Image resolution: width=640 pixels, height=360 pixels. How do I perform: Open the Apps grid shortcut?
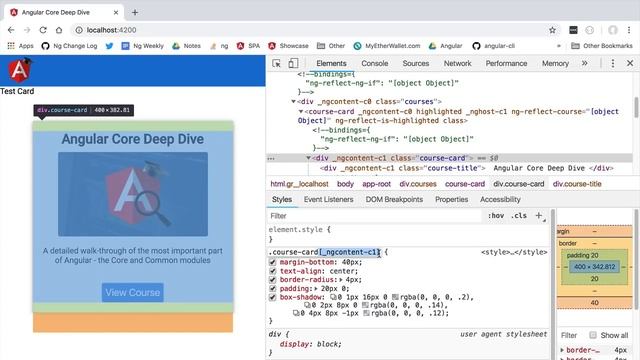pyautogui.click(x=20, y=46)
